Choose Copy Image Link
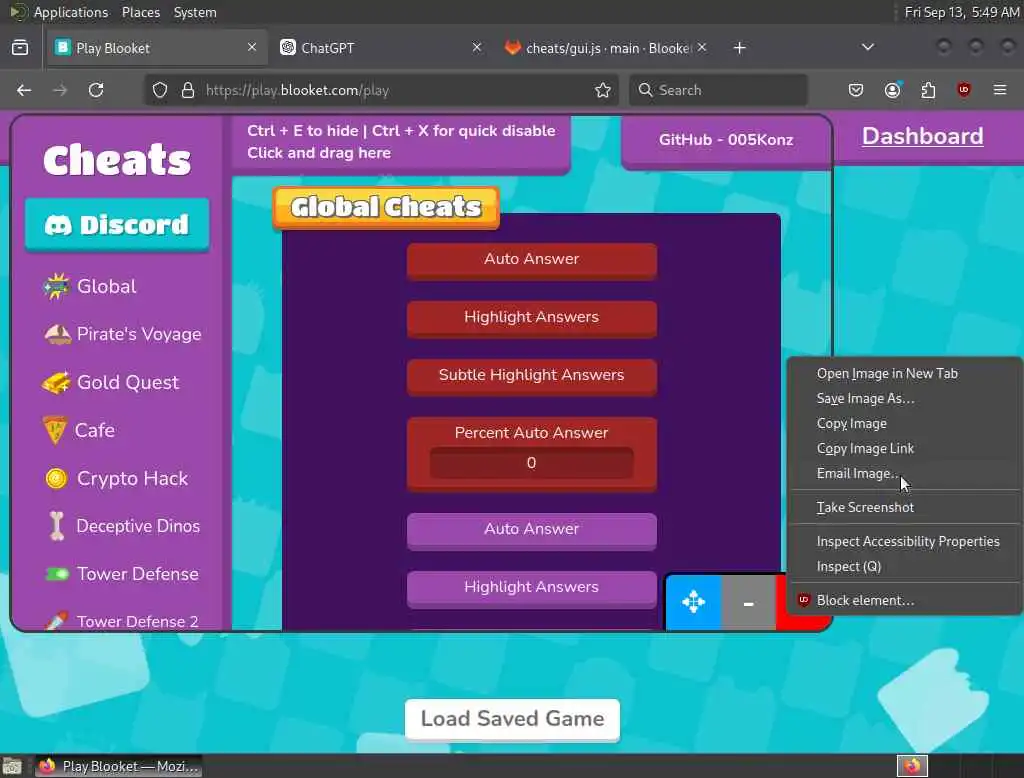 904,449
